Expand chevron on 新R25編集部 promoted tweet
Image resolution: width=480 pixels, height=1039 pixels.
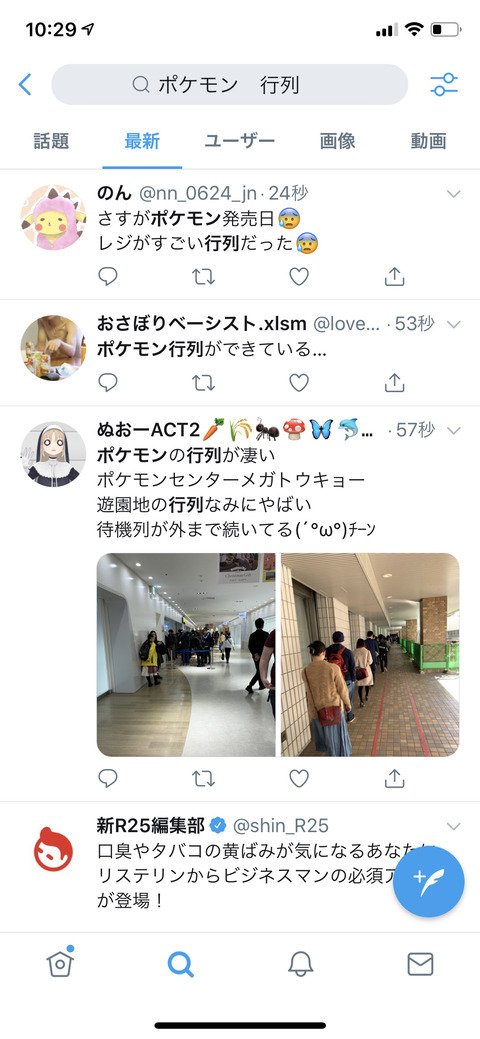pyautogui.click(x=453, y=826)
